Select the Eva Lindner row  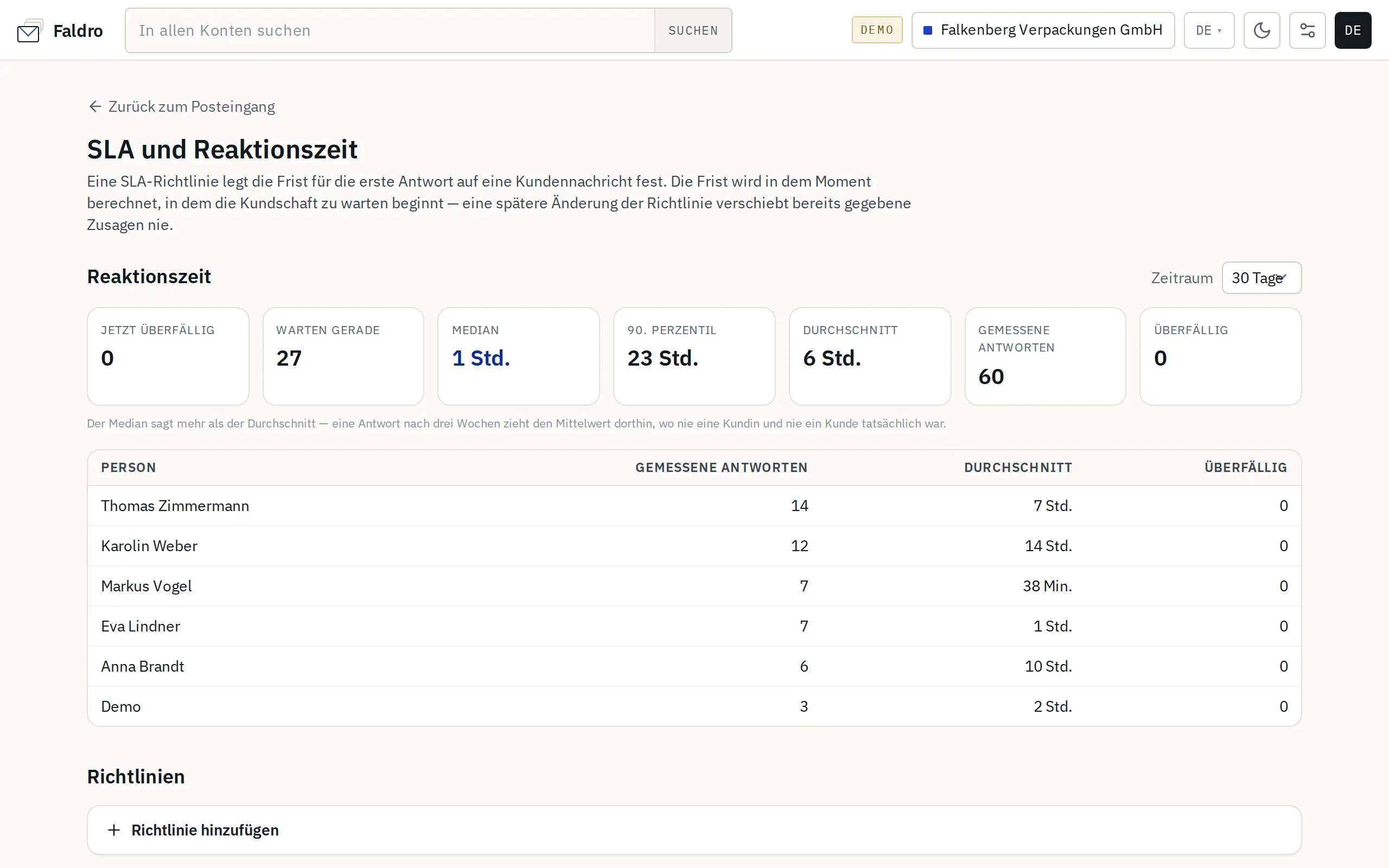click(694, 626)
